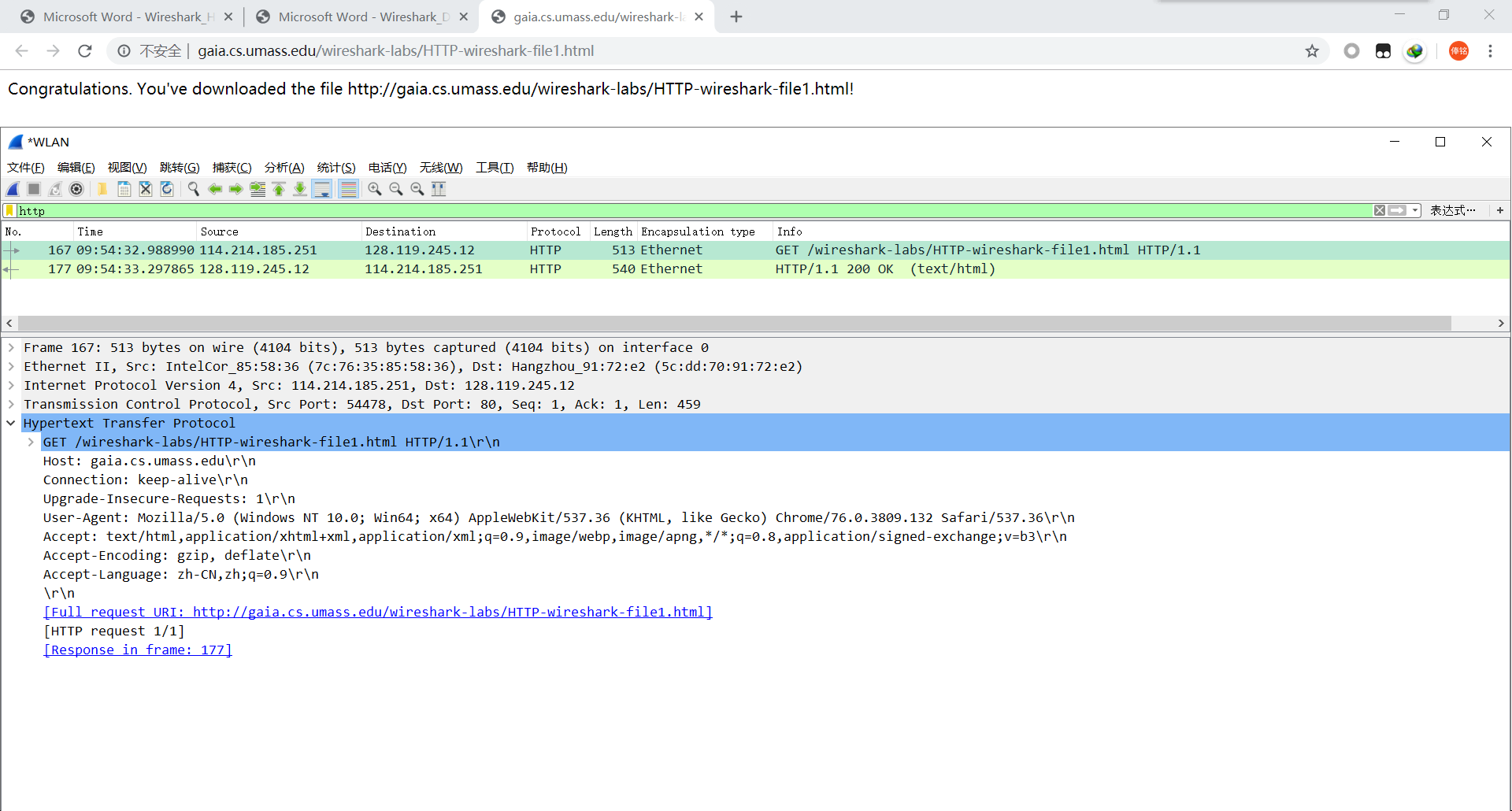This screenshot has height=811, width=1512.
Task: Reload this capture file
Action: 167,189
